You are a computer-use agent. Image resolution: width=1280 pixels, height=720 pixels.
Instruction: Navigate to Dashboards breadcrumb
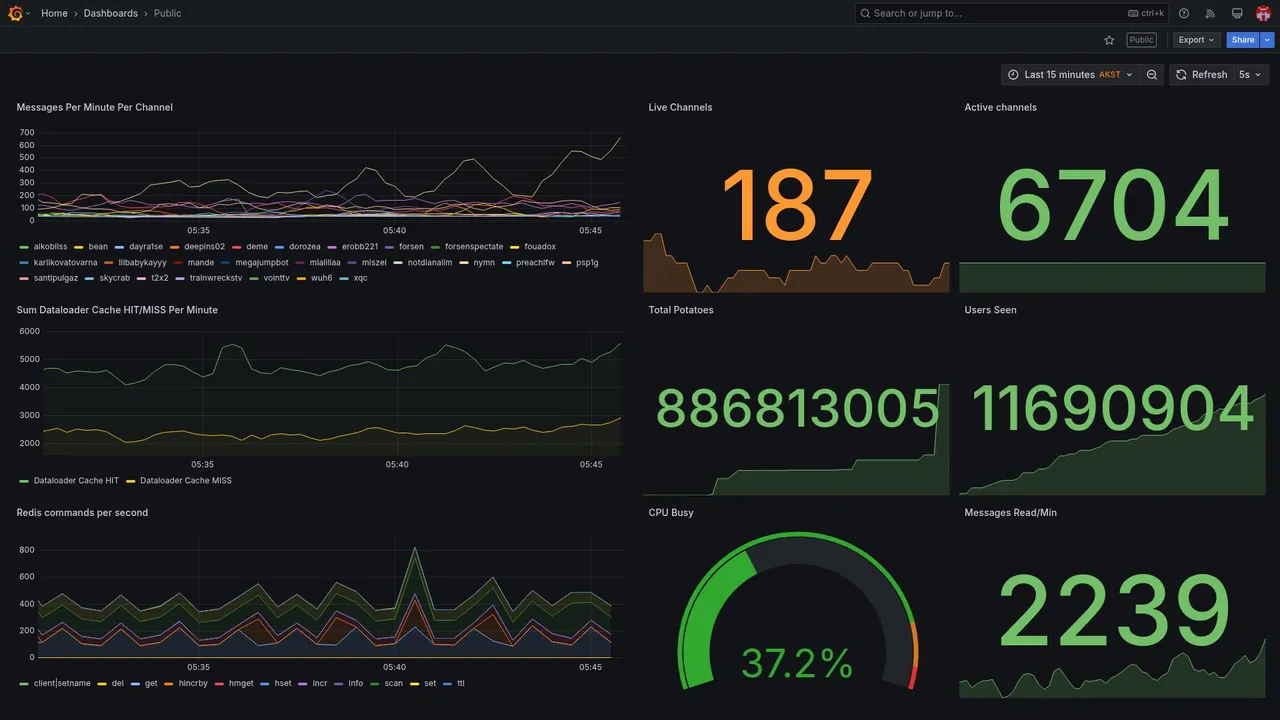[111, 13]
